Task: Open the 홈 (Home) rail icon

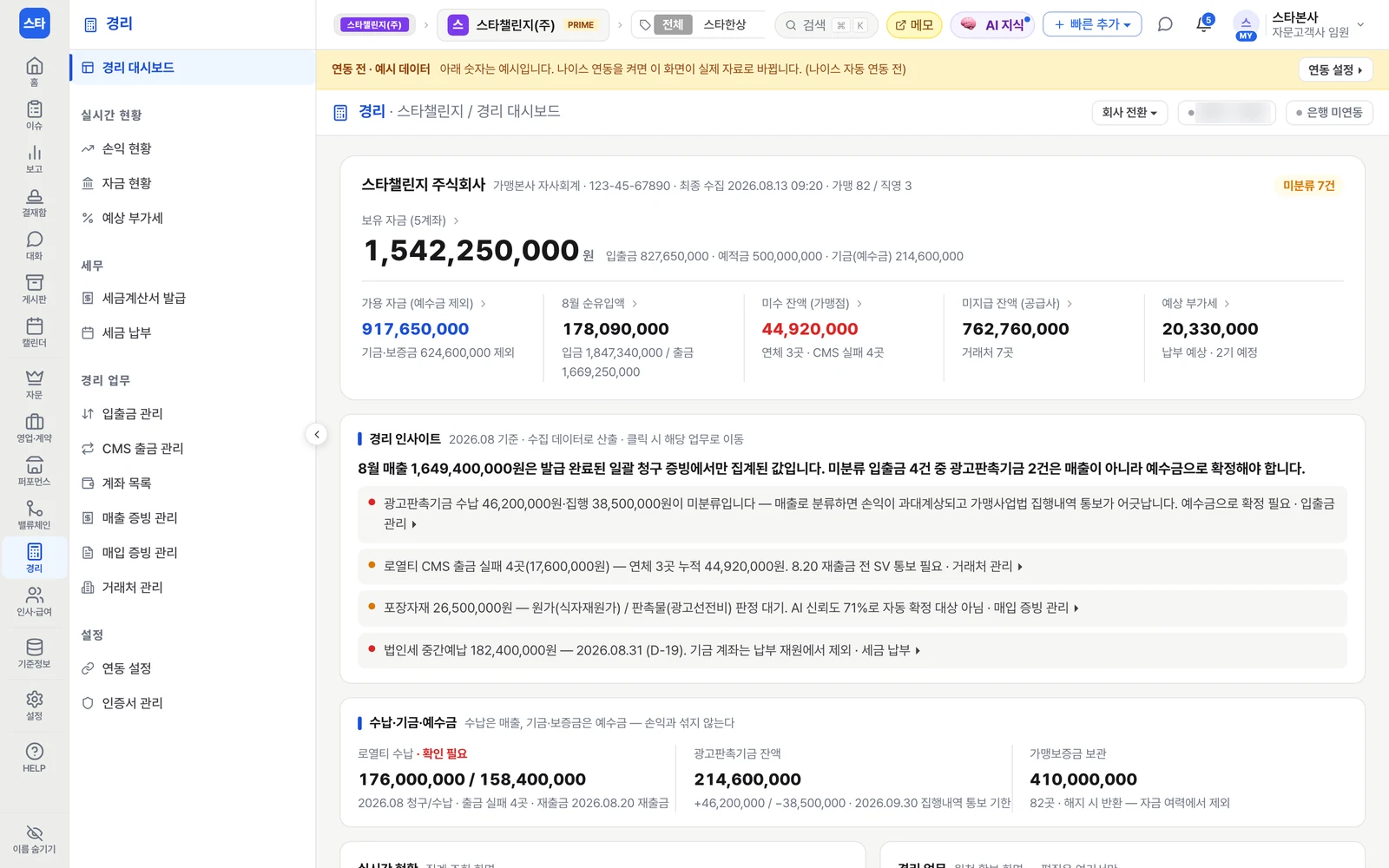Action: click(x=34, y=71)
